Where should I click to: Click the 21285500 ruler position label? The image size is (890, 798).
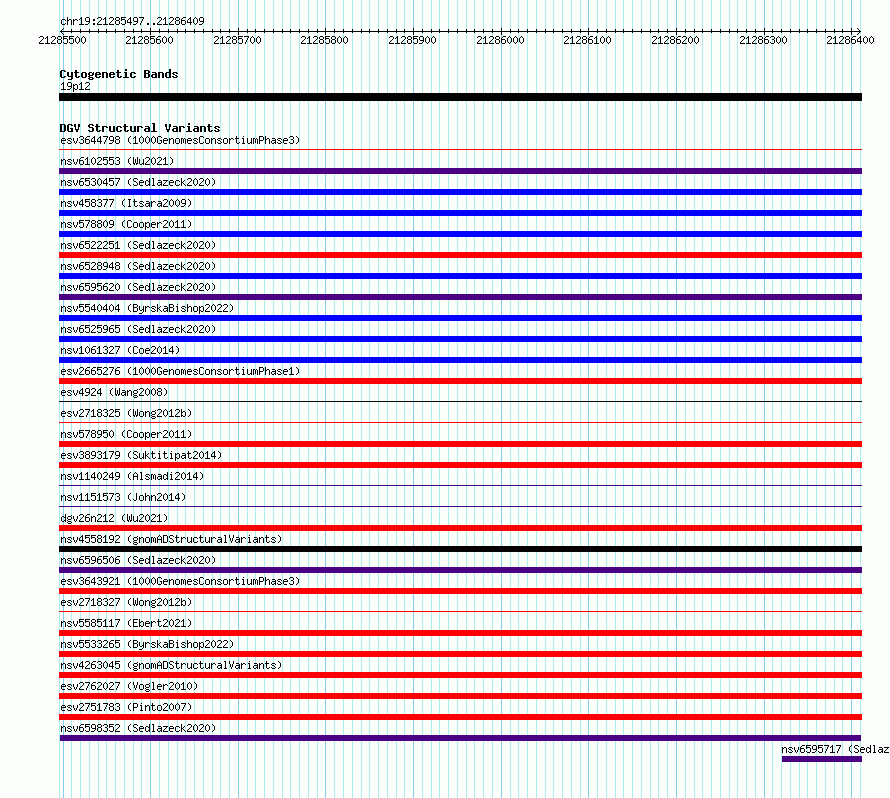click(x=62, y=40)
